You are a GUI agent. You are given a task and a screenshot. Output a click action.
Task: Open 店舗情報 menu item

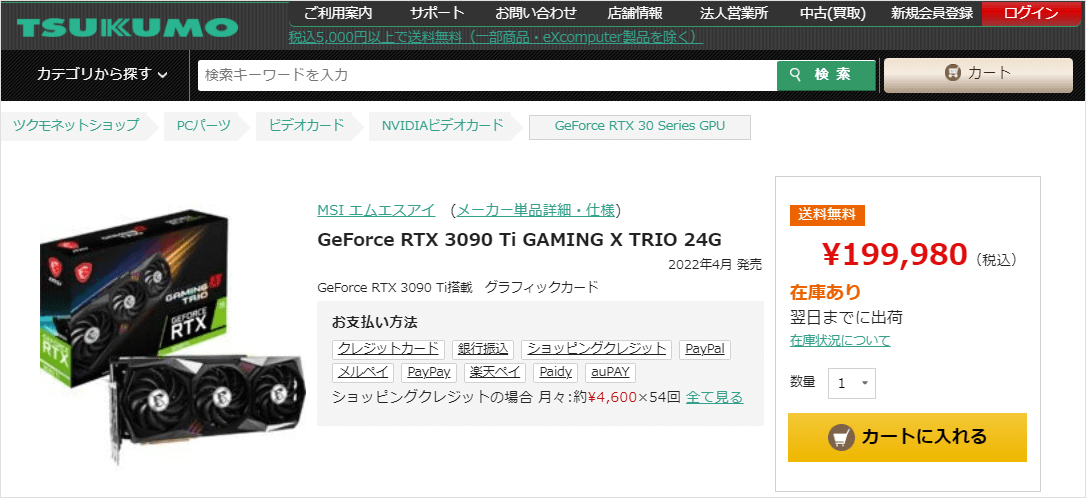(635, 12)
